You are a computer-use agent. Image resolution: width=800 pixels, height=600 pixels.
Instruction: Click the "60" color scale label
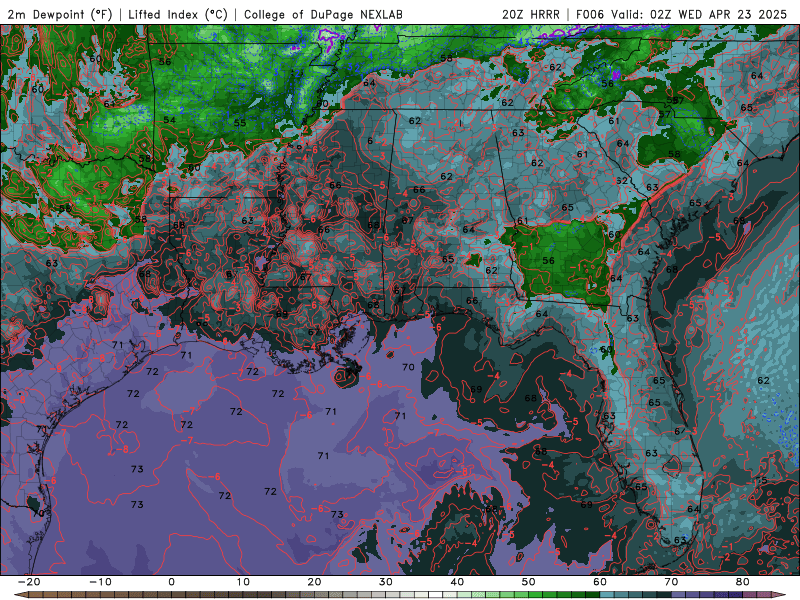coord(600,582)
